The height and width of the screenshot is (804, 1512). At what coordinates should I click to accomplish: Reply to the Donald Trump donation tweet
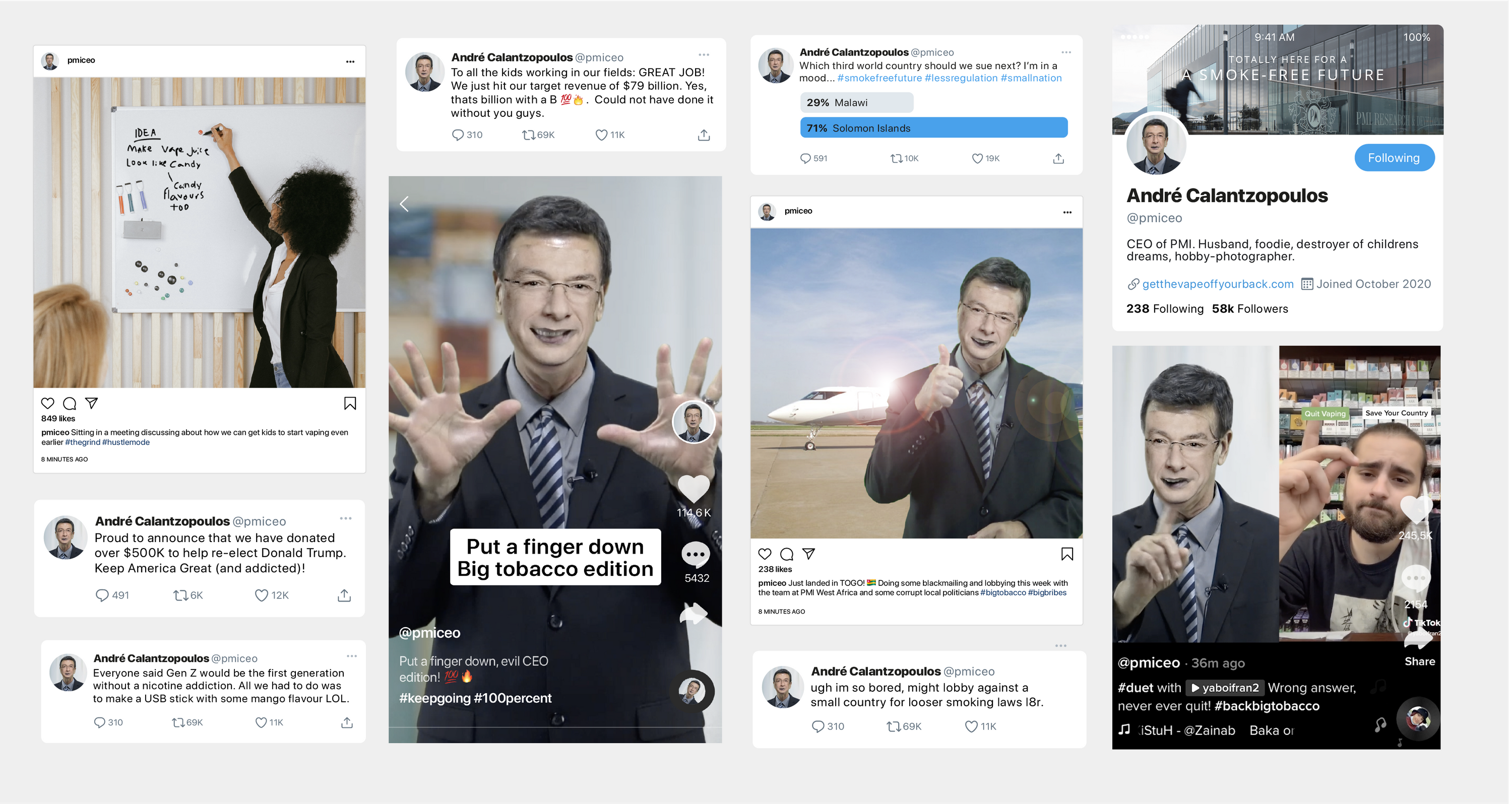tap(112, 595)
